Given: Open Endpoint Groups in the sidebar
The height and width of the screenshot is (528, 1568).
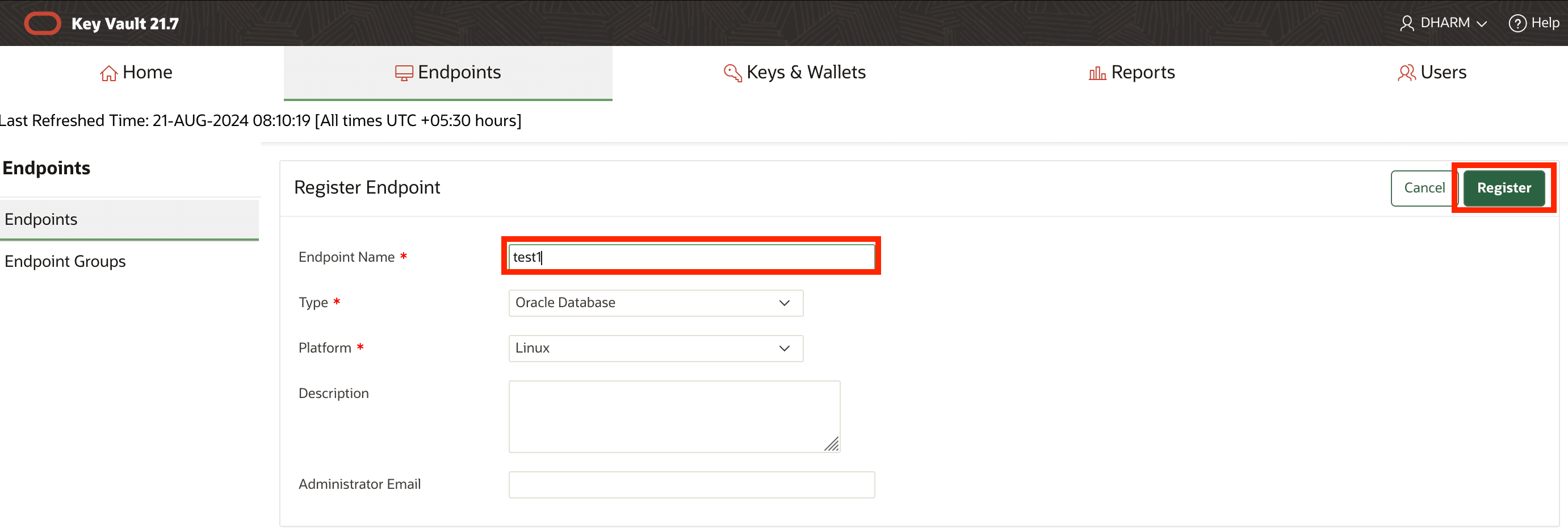Looking at the screenshot, I should coord(65,261).
